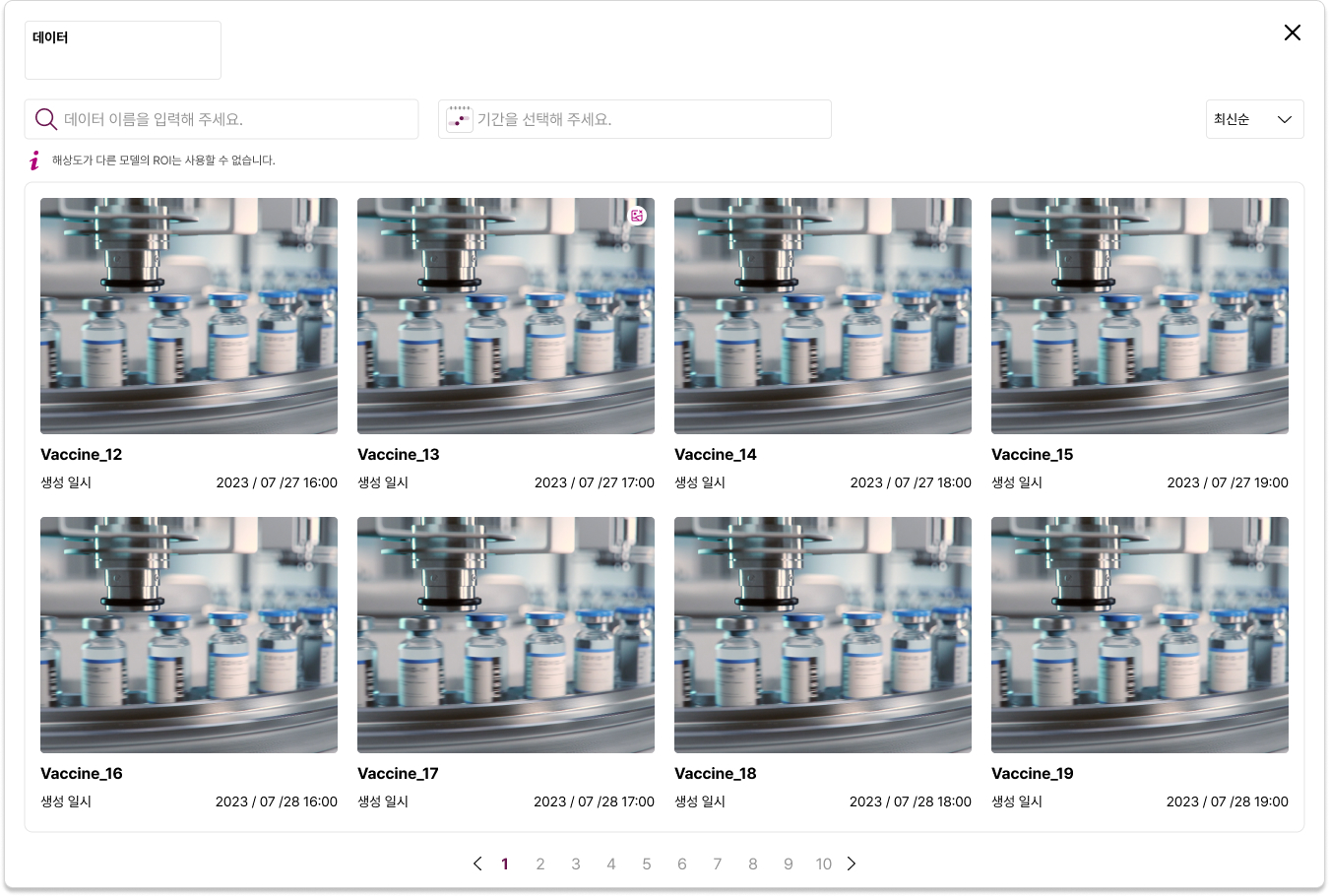Select the Vaccine_12 thumbnail
This screenshot has height=896, width=1329.
click(x=189, y=316)
